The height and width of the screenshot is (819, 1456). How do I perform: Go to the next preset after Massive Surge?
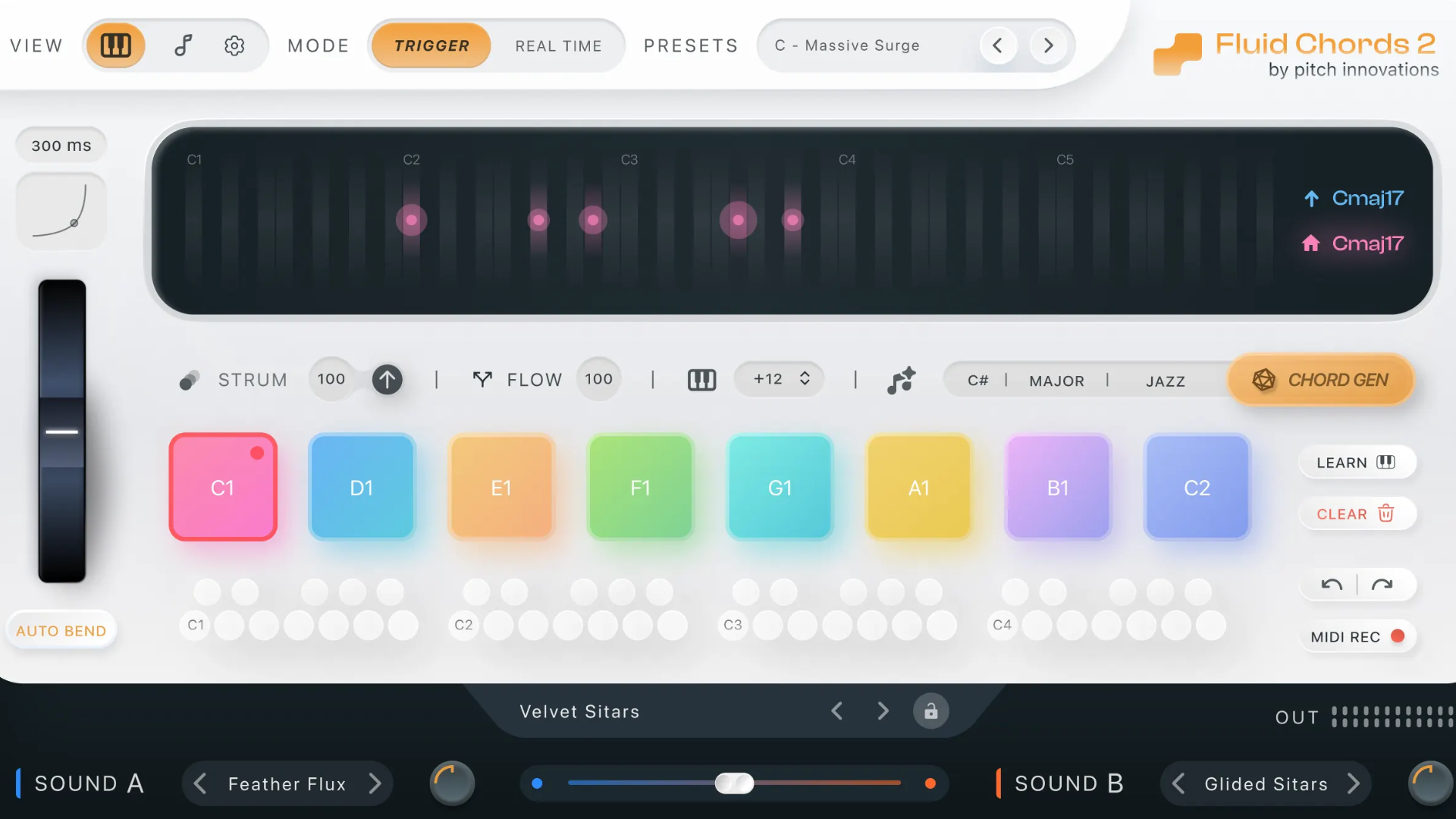(x=1049, y=45)
